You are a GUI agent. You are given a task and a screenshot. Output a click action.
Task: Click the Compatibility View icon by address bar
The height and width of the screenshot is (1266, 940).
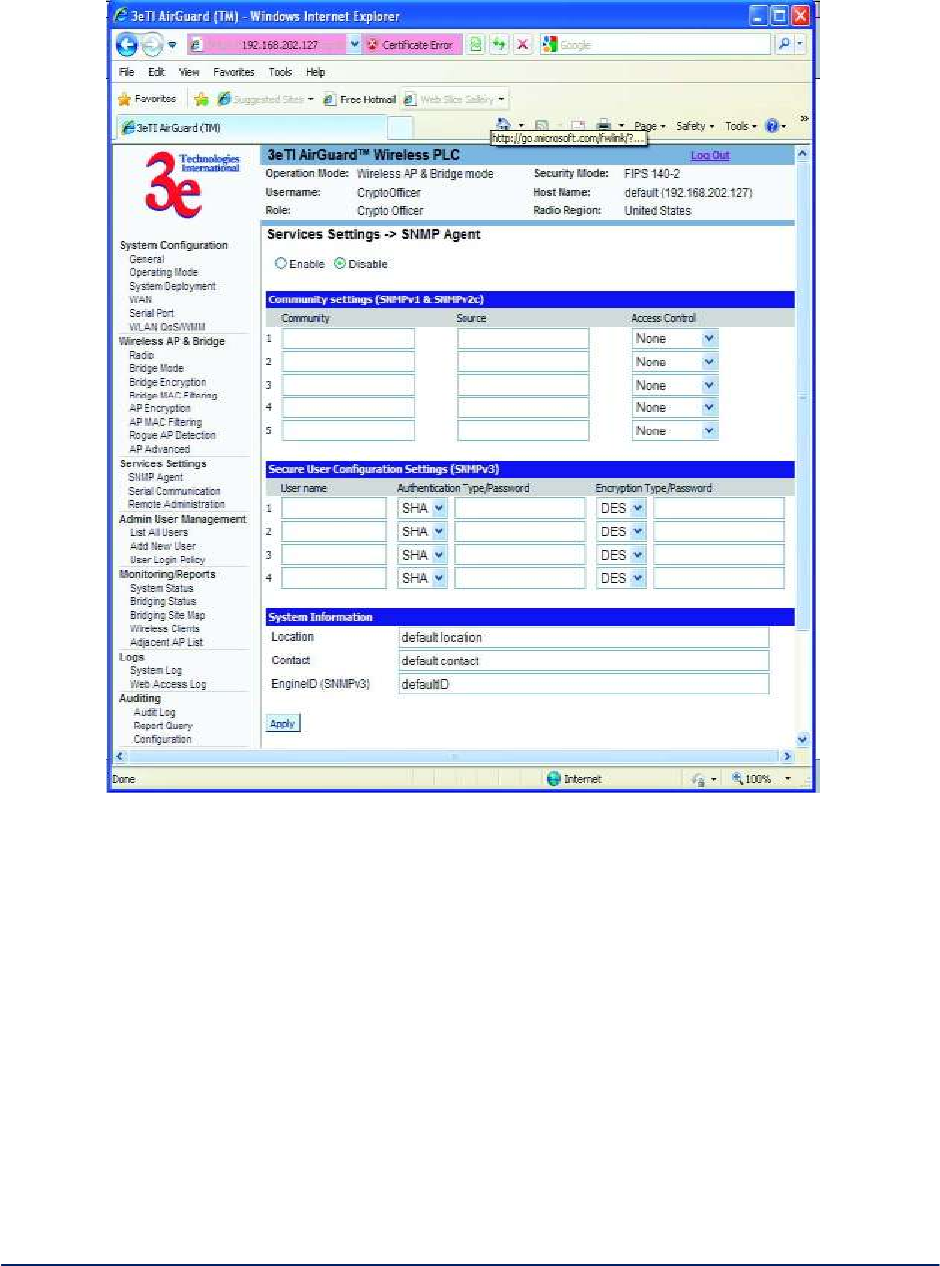pos(477,45)
